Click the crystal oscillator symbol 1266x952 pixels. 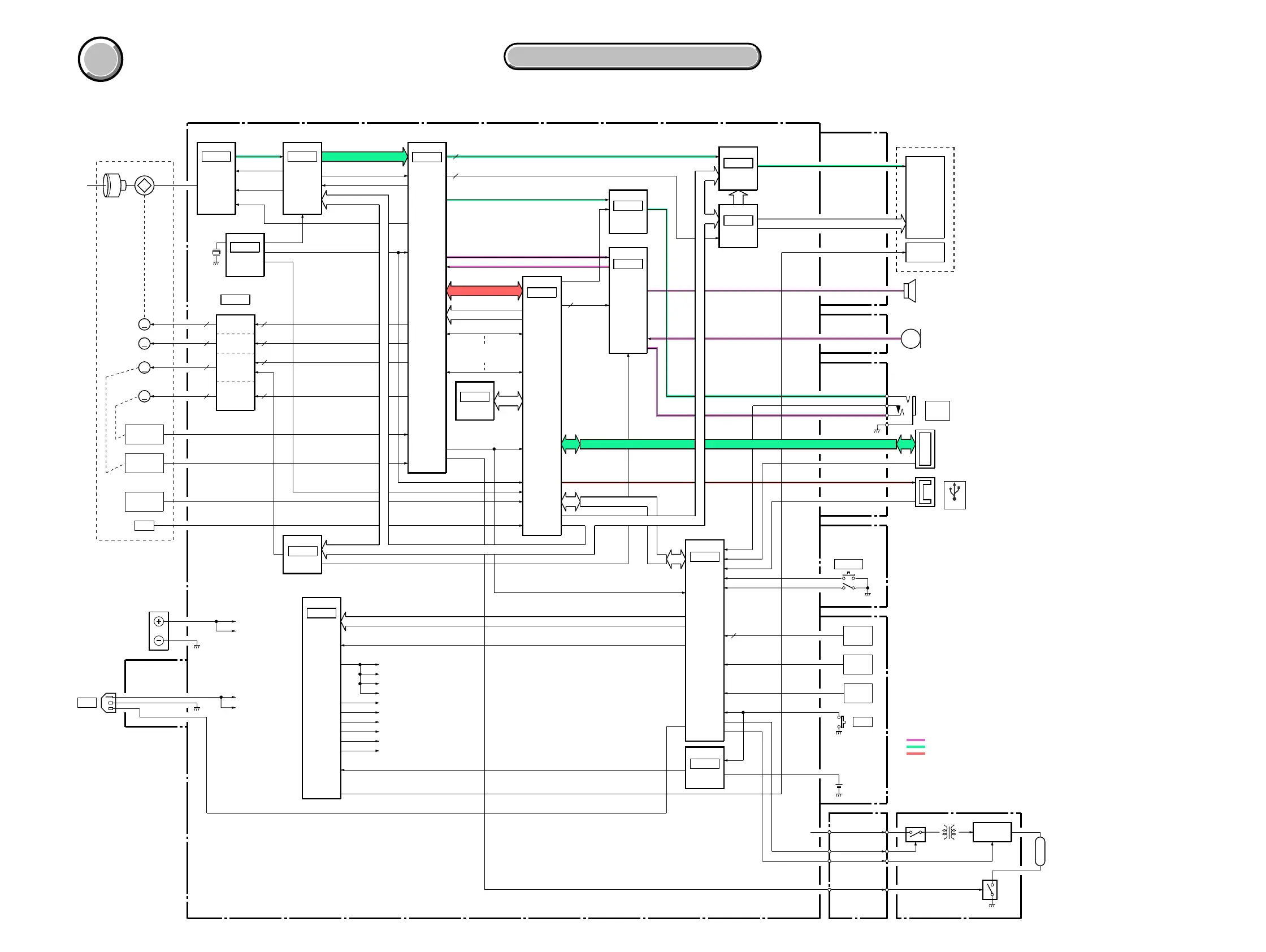216,253
